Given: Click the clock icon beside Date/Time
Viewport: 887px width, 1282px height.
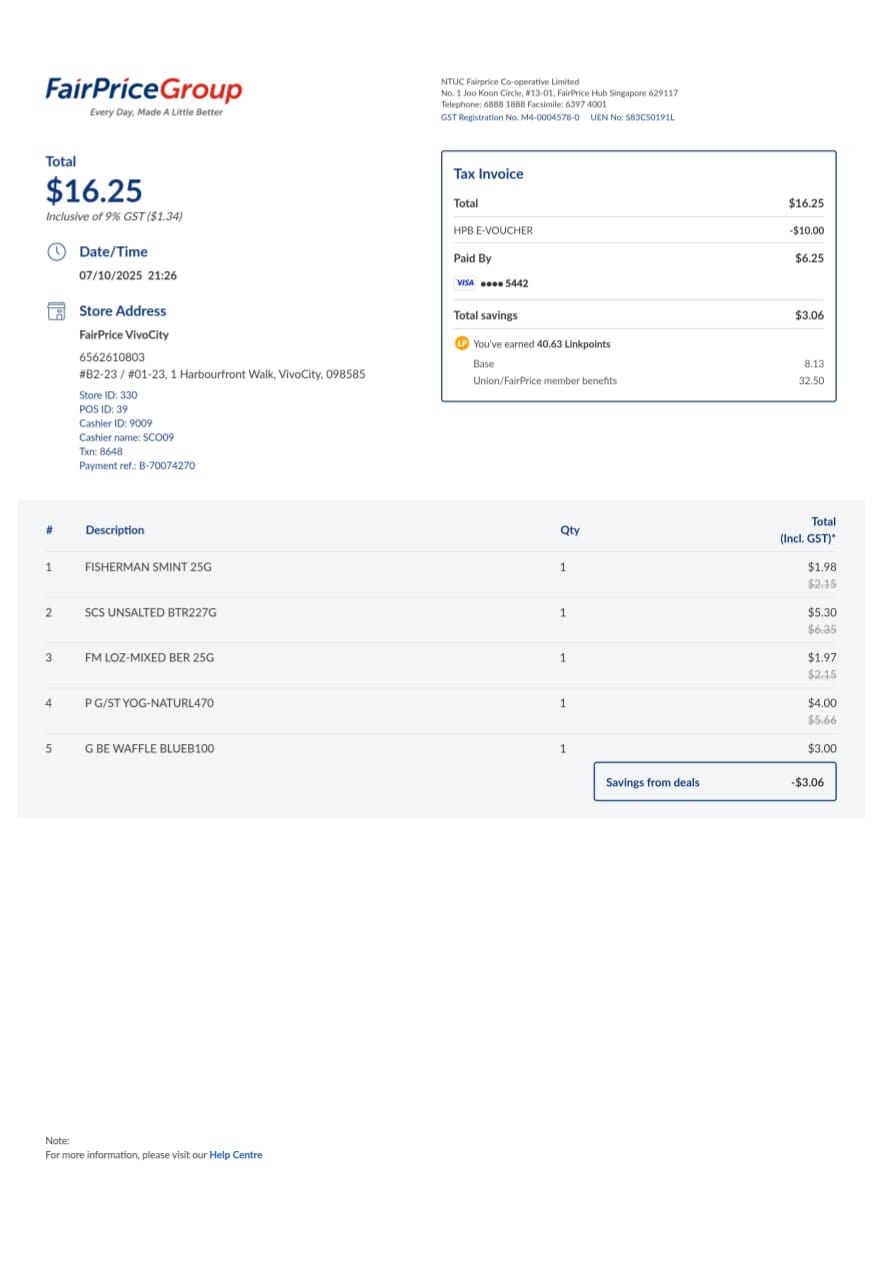Looking at the screenshot, I should pyautogui.click(x=57, y=252).
